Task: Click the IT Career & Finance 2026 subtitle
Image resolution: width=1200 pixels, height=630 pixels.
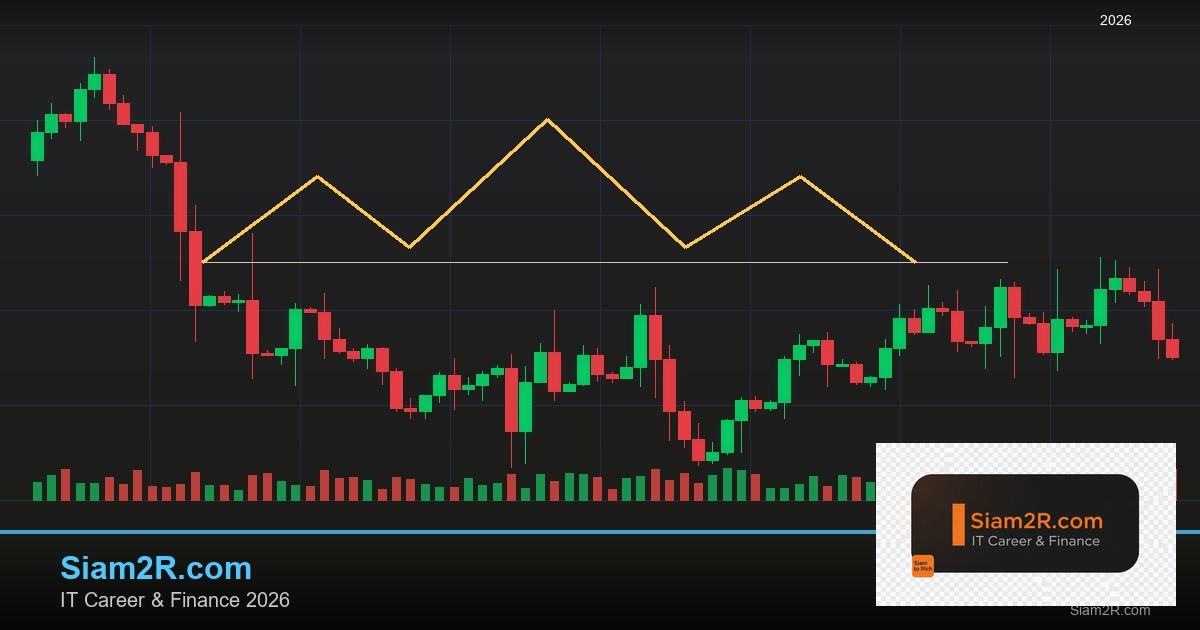Action: (x=175, y=600)
